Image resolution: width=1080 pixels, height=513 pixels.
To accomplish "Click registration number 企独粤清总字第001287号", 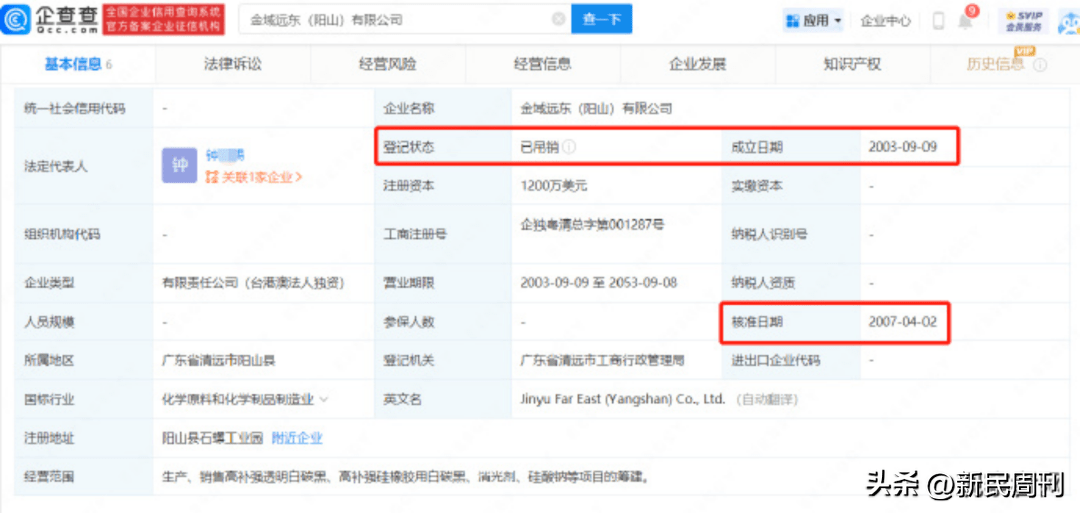I will click(x=592, y=223).
